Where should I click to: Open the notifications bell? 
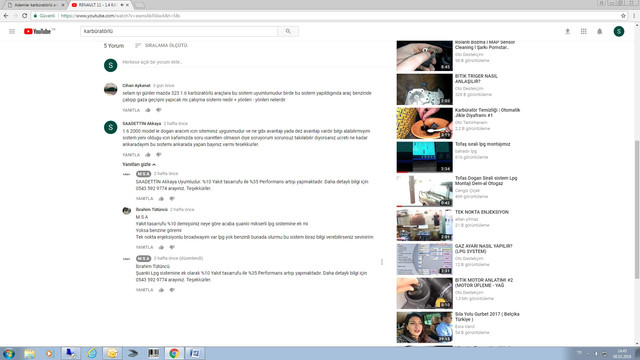tap(600, 31)
